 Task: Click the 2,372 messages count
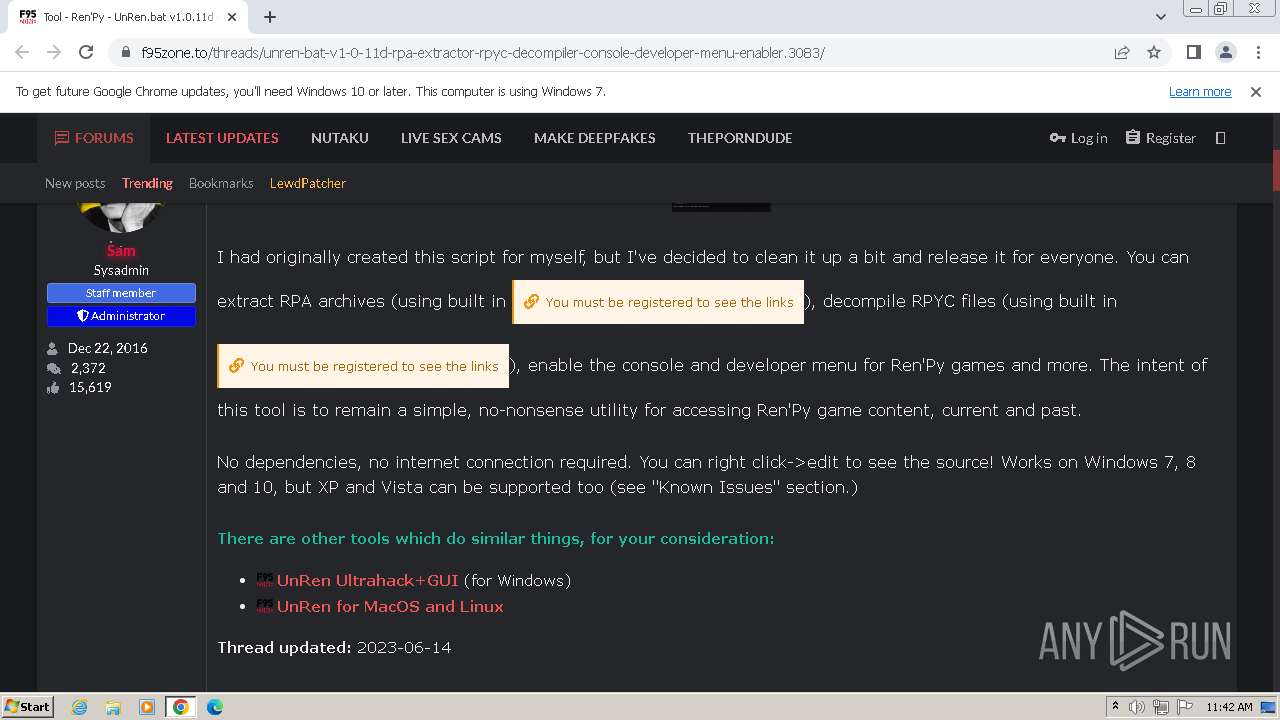click(88, 368)
